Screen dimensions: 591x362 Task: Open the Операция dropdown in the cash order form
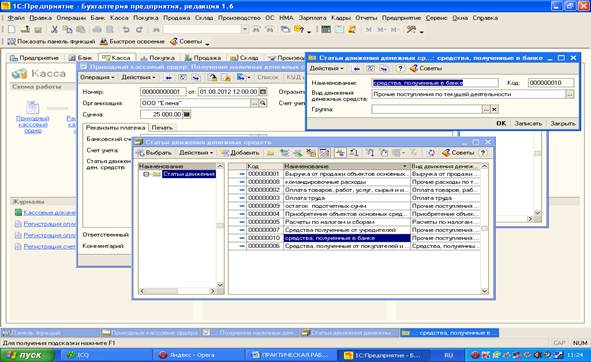click(x=97, y=77)
